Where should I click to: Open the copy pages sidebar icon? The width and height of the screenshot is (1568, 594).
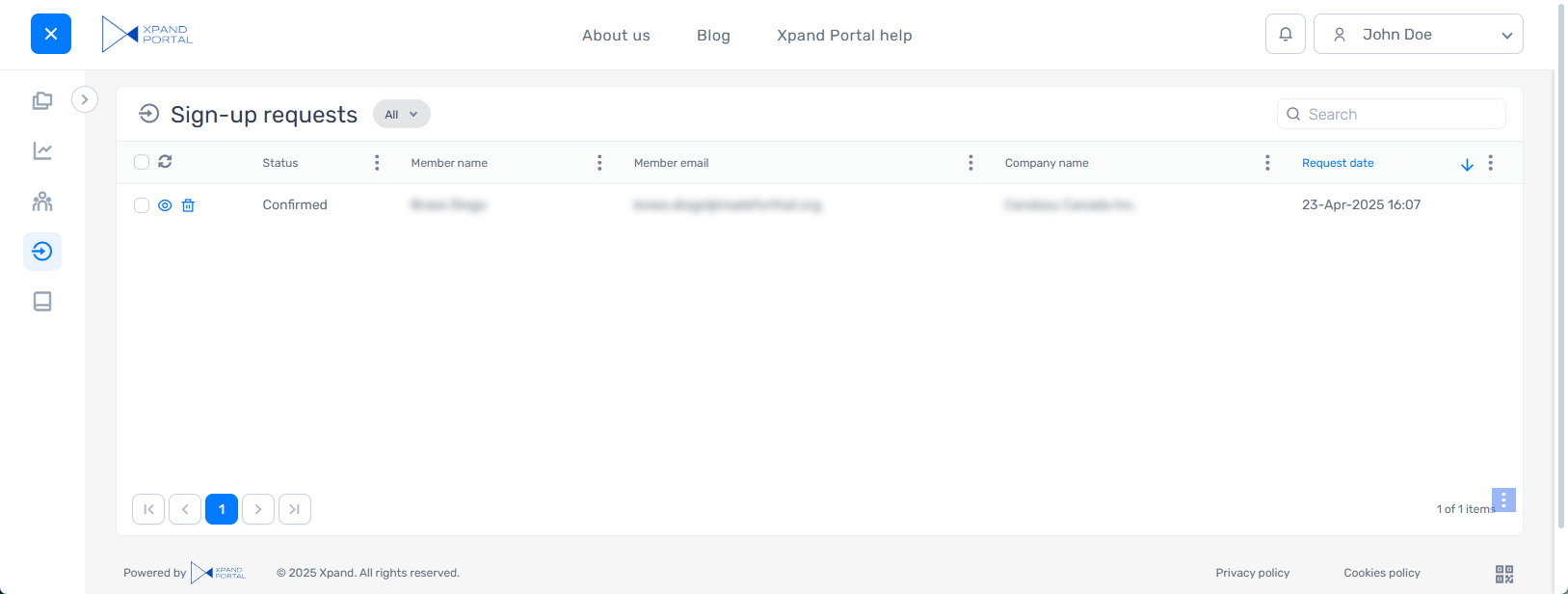click(x=42, y=101)
